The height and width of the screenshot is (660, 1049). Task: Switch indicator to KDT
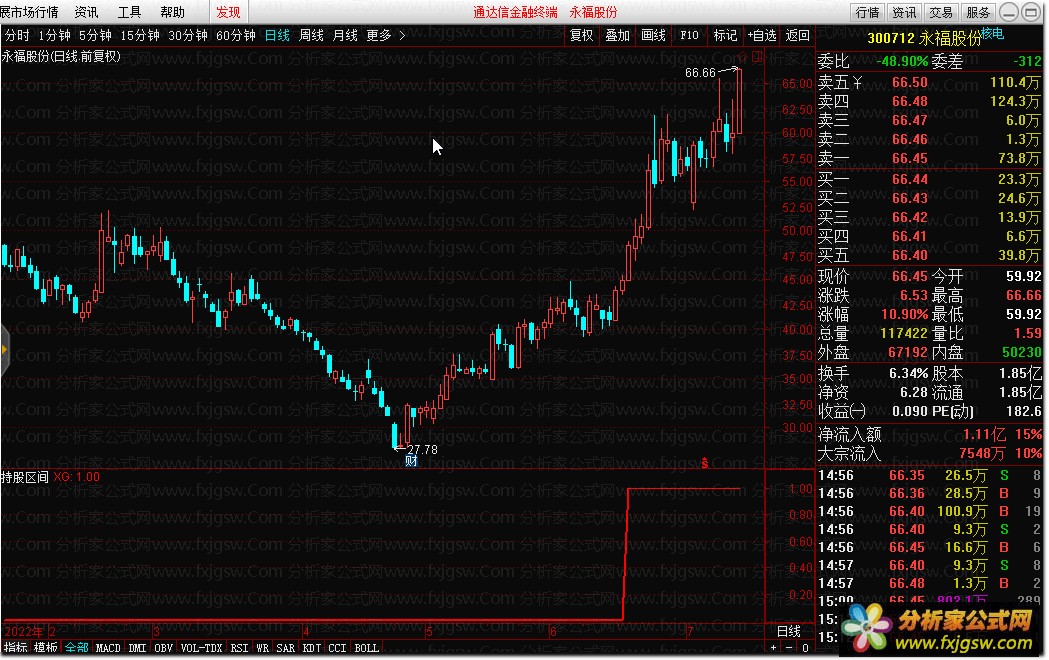[312, 647]
